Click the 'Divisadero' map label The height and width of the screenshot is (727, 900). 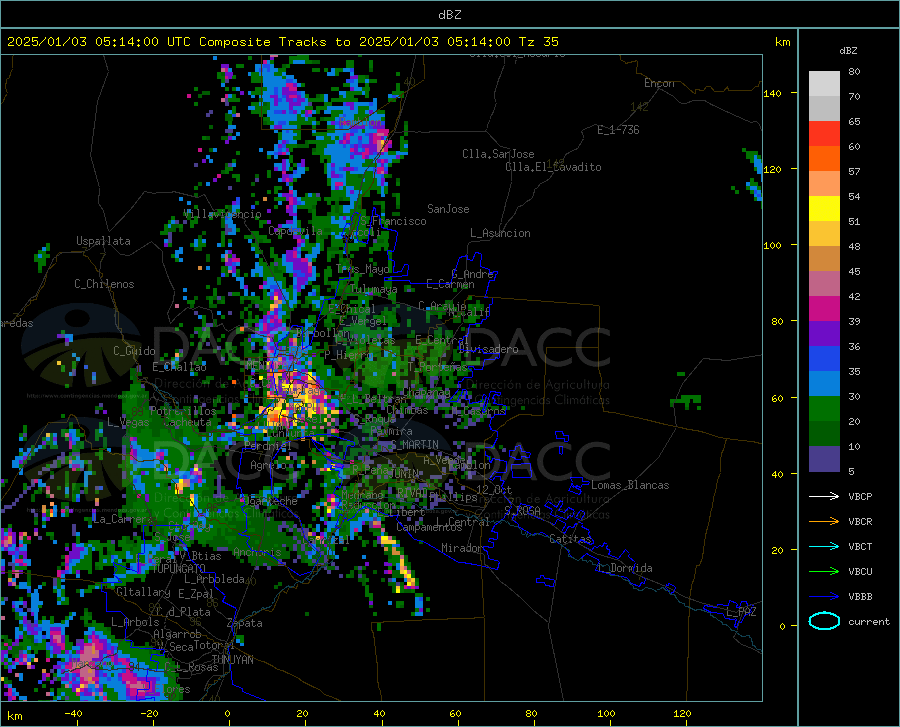[488, 349]
